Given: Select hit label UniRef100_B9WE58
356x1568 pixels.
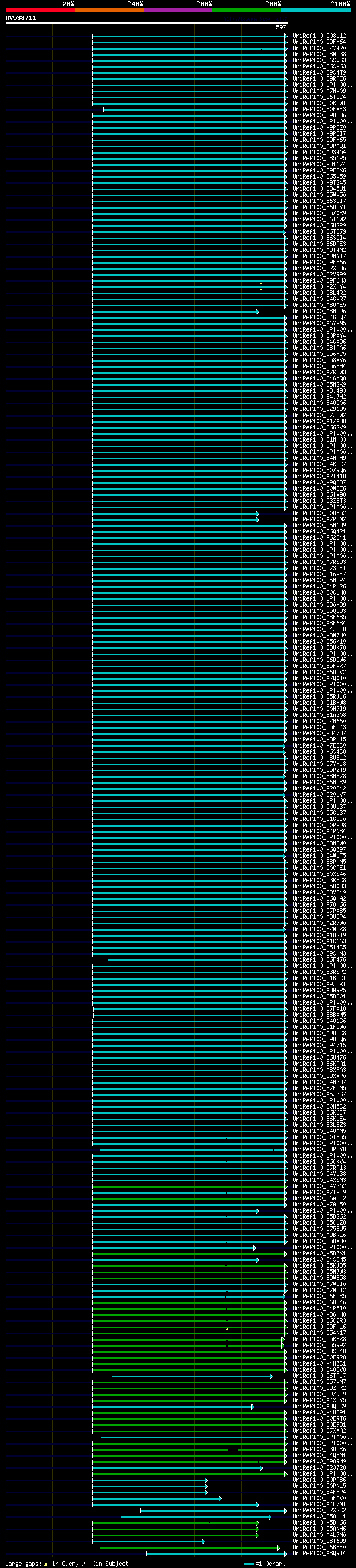Looking at the screenshot, I should click(x=319, y=1278).
